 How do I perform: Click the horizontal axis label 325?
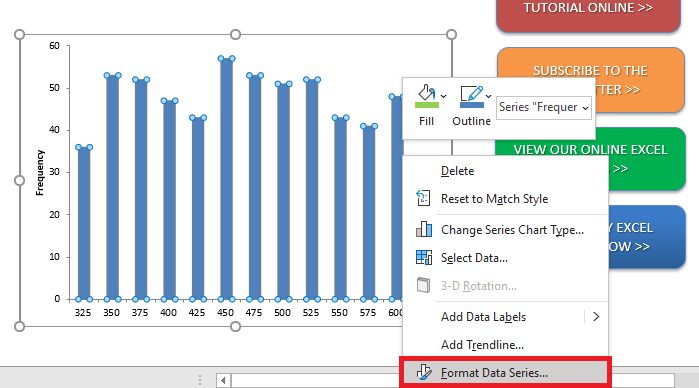tap(83, 313)
